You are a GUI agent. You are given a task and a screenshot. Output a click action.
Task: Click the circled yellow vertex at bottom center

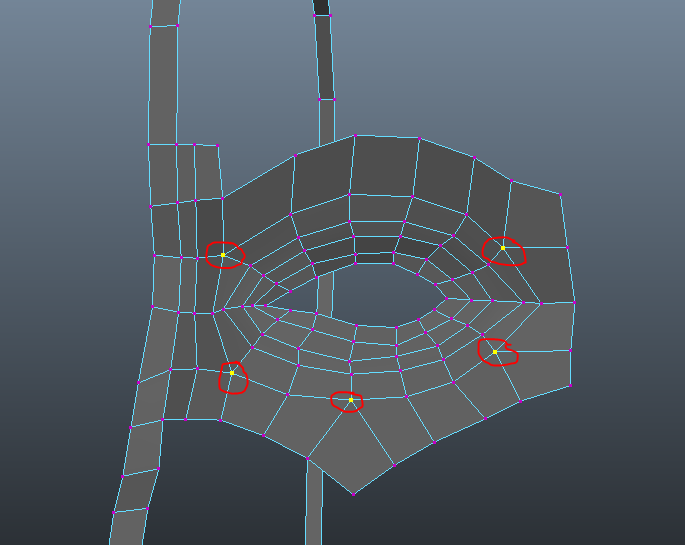click(350, 400)
